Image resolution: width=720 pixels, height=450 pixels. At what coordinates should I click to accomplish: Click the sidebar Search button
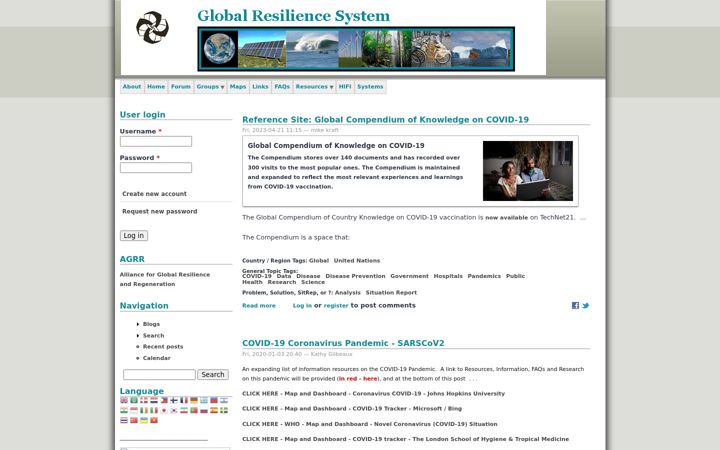[213, 375]
